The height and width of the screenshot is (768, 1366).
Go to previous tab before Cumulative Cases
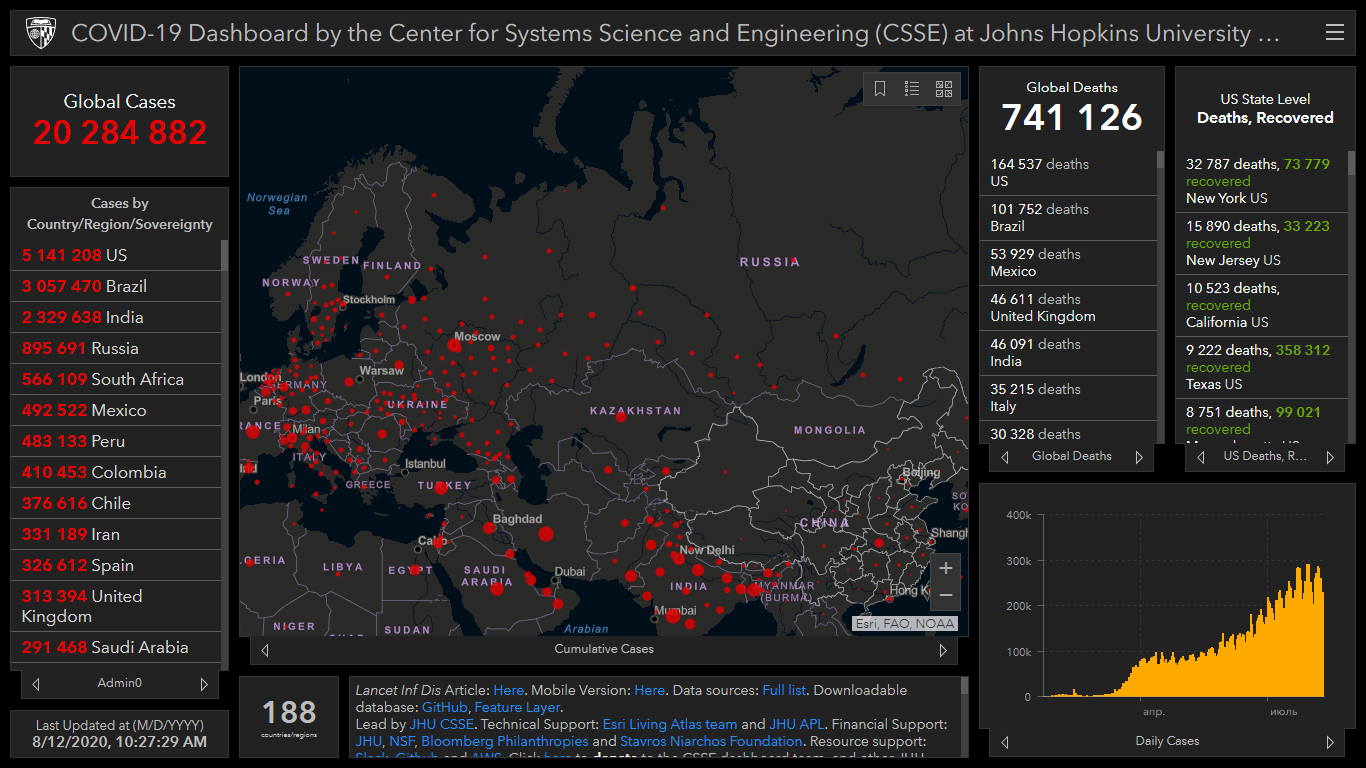[265, 650]
